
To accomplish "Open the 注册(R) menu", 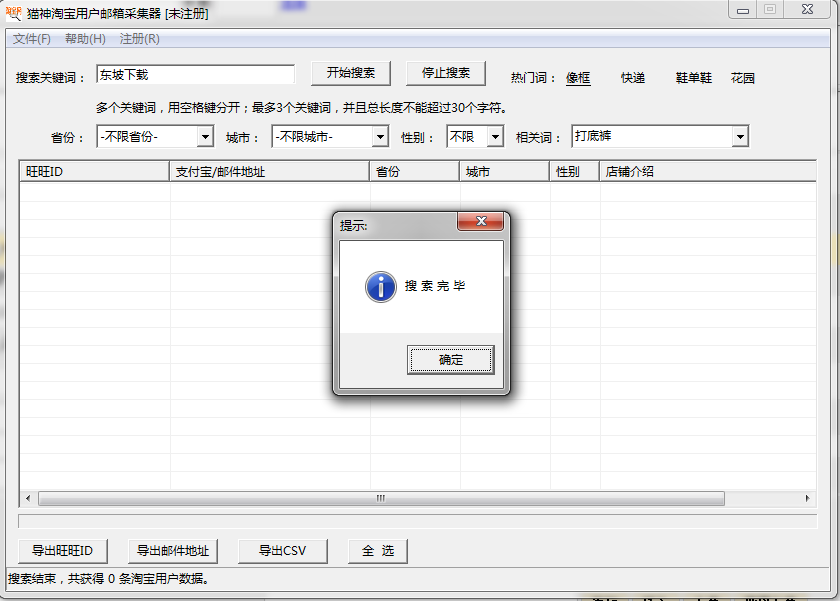I will pos(140,39).
